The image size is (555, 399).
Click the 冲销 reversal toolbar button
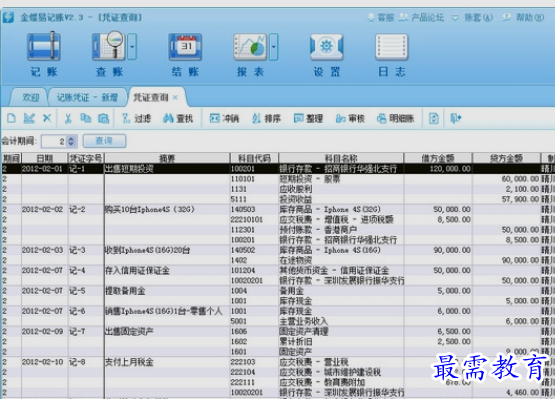tap(224, 118)
